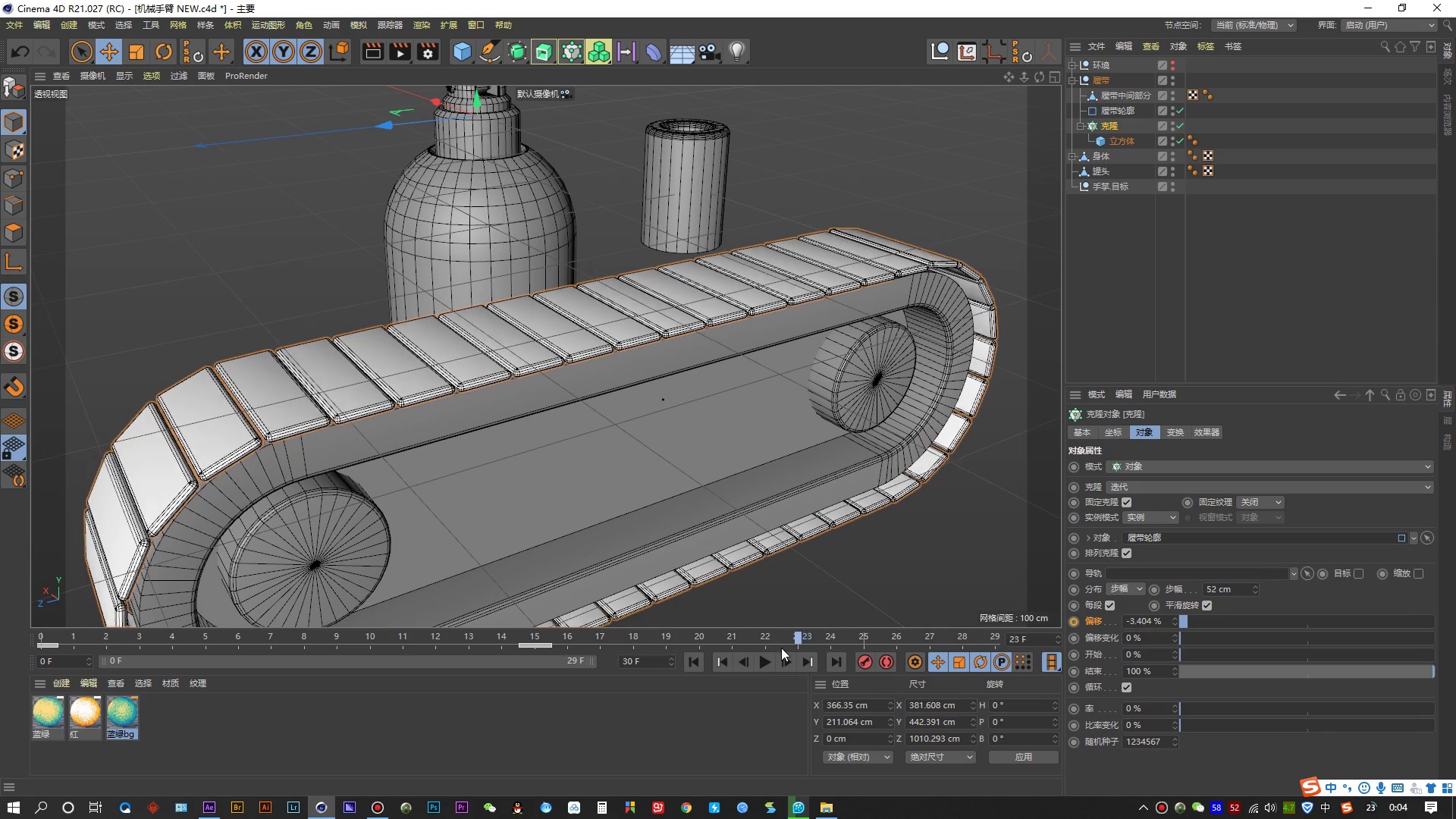Open the render settings icon
Screen dimensions: 1456x819
(x=428, y=52)
